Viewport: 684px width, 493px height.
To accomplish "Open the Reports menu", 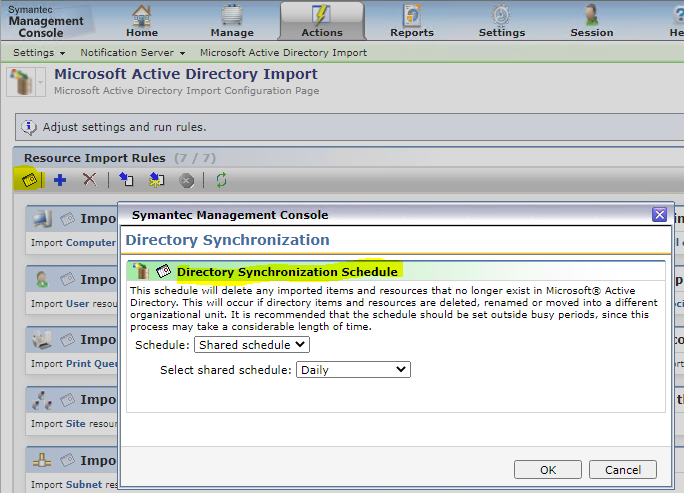I will (412, 21).
